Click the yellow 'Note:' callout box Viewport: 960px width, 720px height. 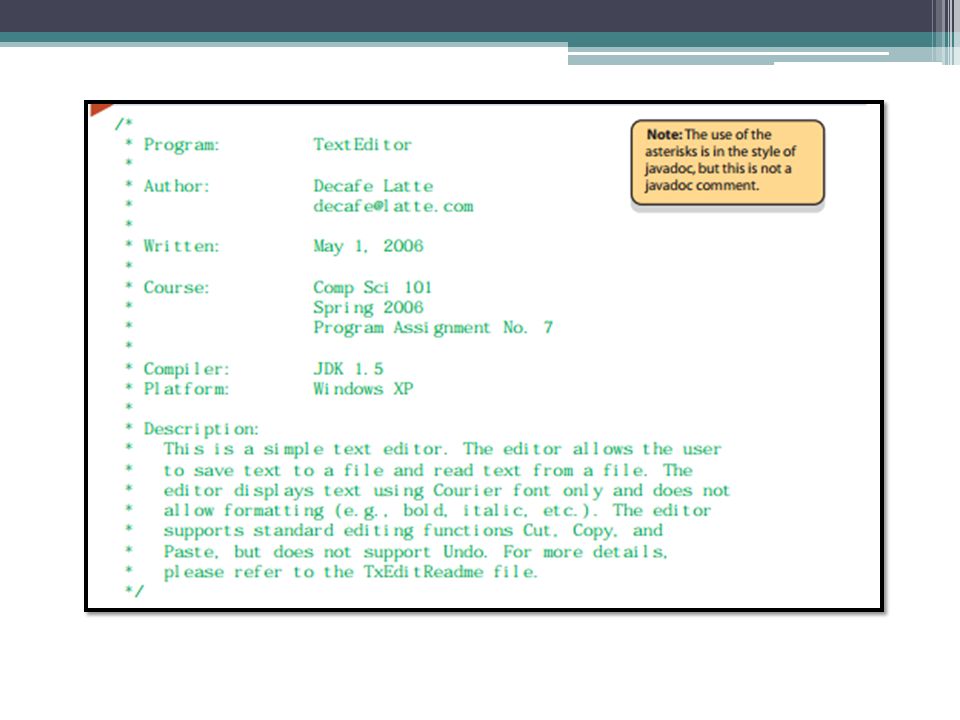tap(727, 162)
